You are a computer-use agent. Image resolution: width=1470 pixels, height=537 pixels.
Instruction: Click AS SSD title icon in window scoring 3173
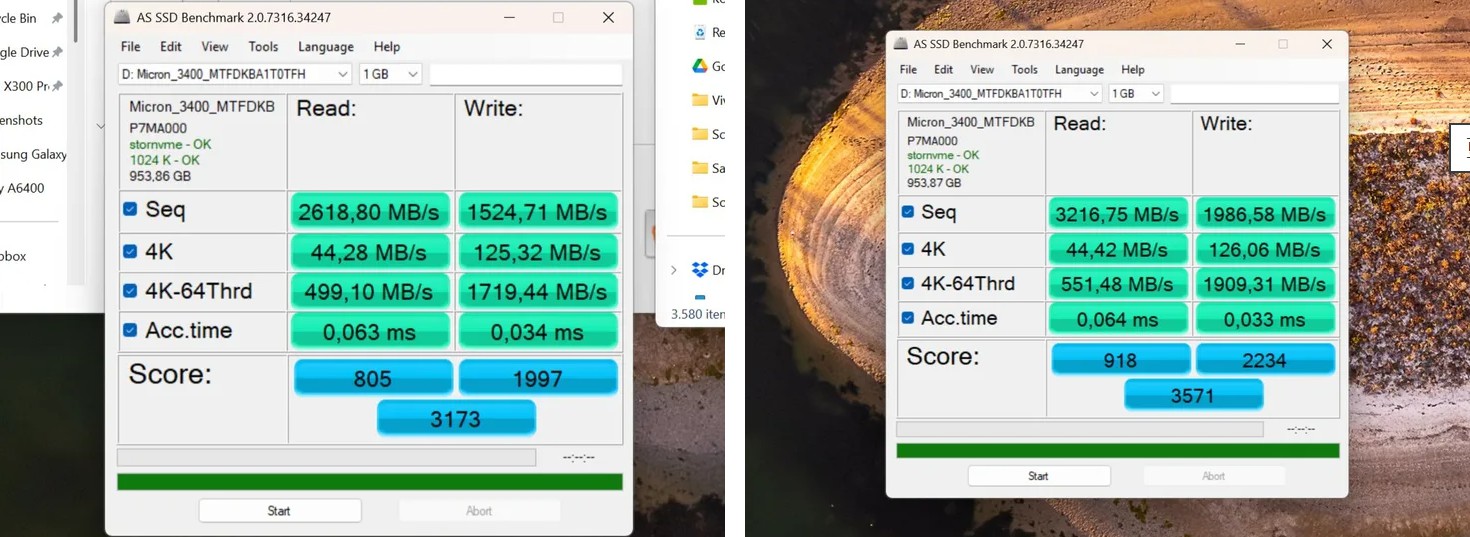coord(122,18)
